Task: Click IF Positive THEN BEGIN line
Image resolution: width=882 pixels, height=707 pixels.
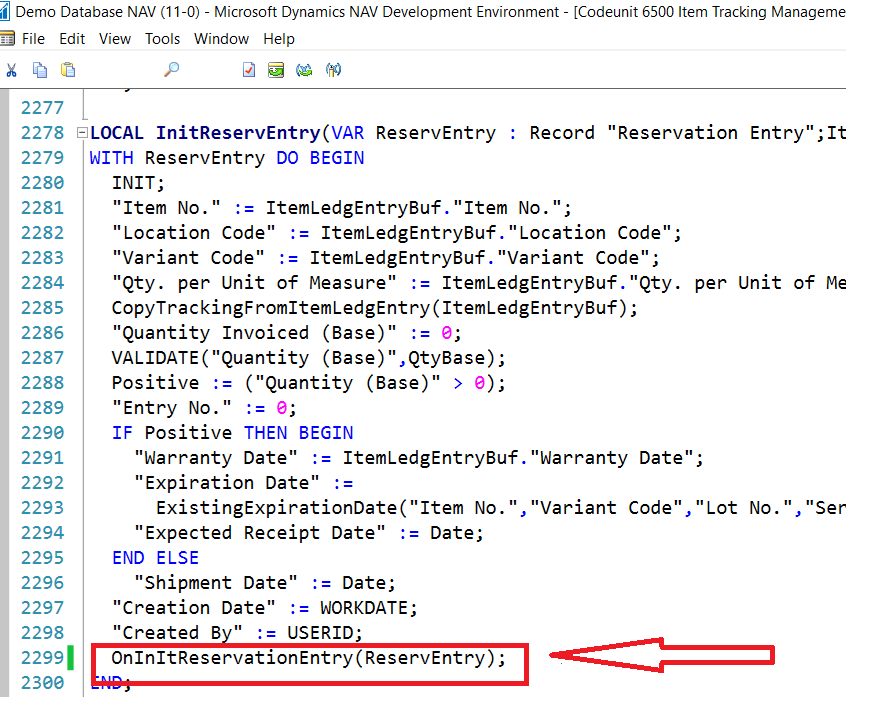Action: click(x=232, y=433)
